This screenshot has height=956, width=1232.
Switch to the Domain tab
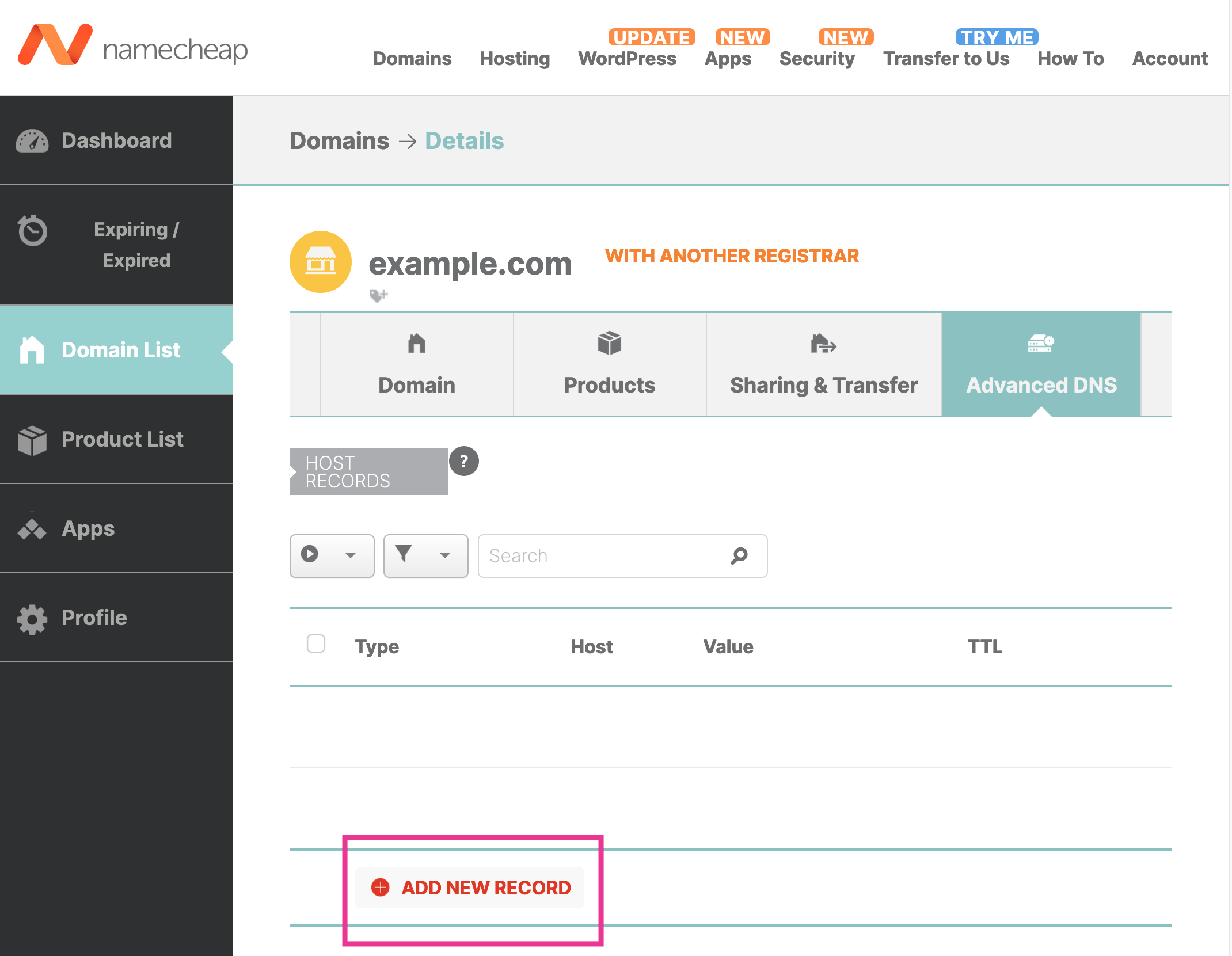(417, 364)
